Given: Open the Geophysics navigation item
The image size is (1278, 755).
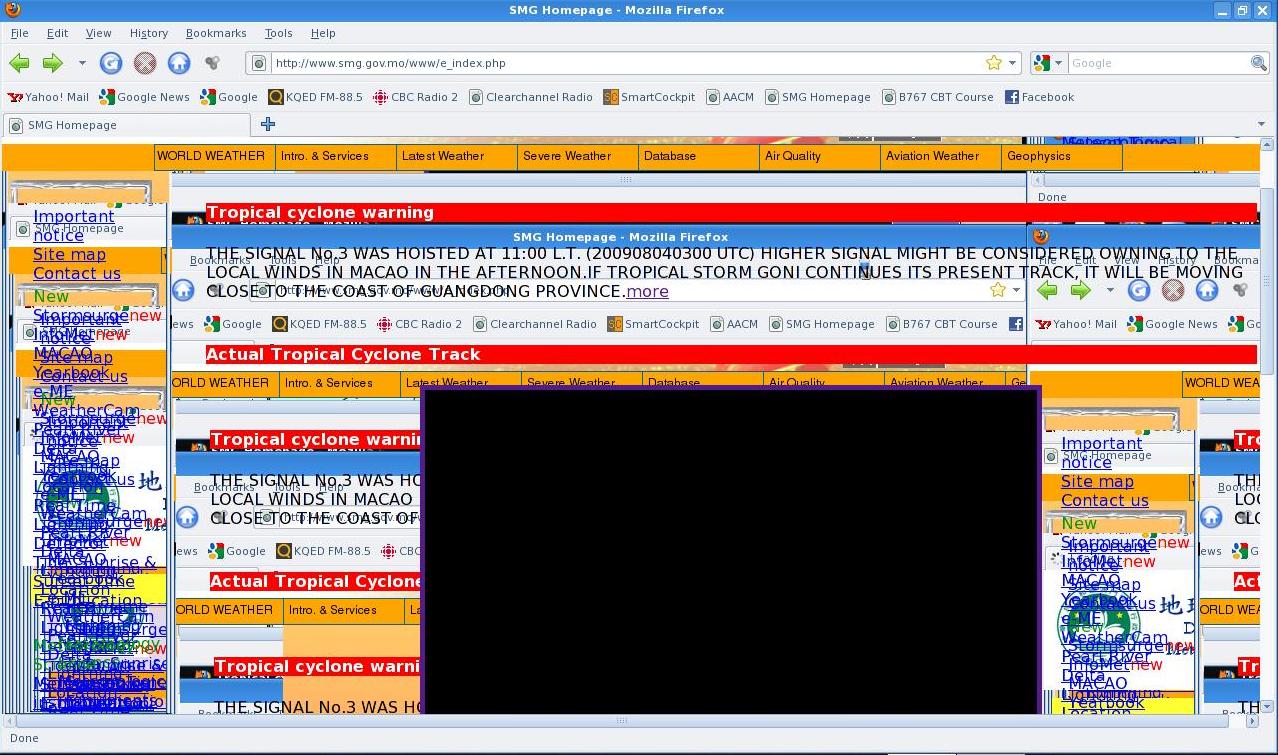Looking at the screenshot, I should 1062,156.
